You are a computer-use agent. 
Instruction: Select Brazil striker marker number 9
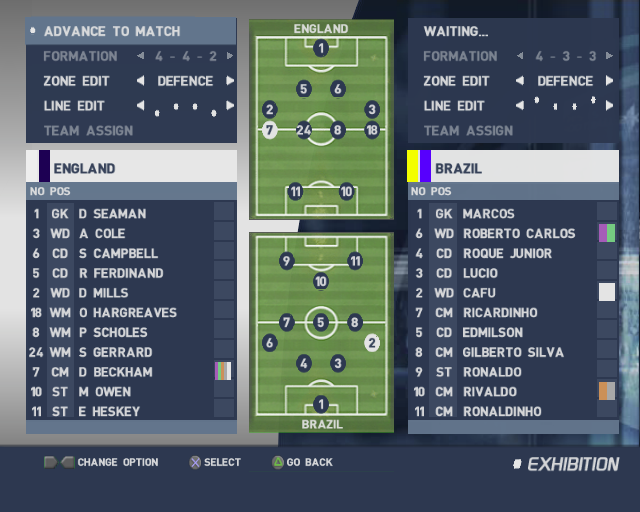287,262
